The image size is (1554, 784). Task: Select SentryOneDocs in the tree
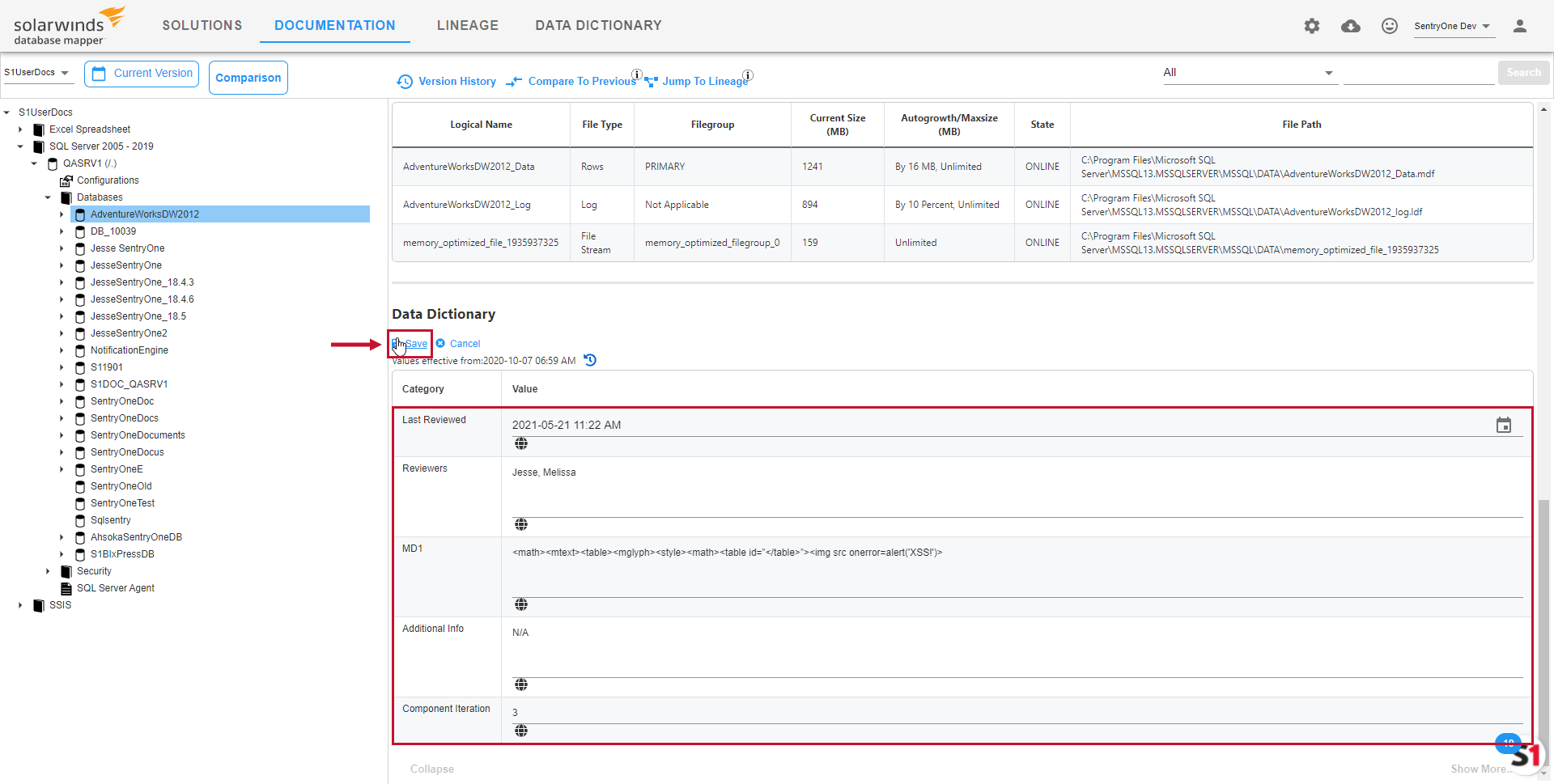pyautogui.click(x=125, y=418)
